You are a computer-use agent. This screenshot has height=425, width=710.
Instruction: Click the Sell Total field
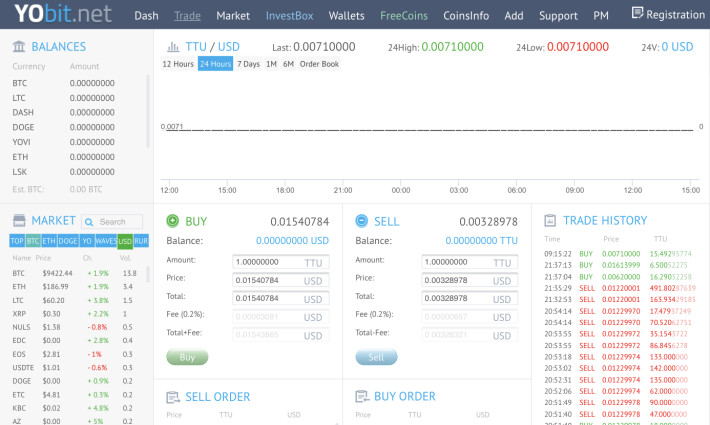(x=470, y=298)
